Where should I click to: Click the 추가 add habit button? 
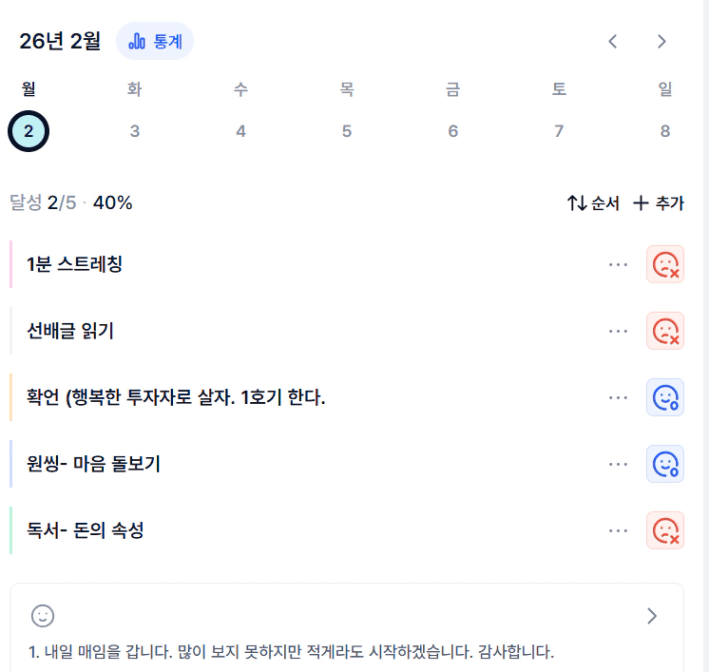659,203
